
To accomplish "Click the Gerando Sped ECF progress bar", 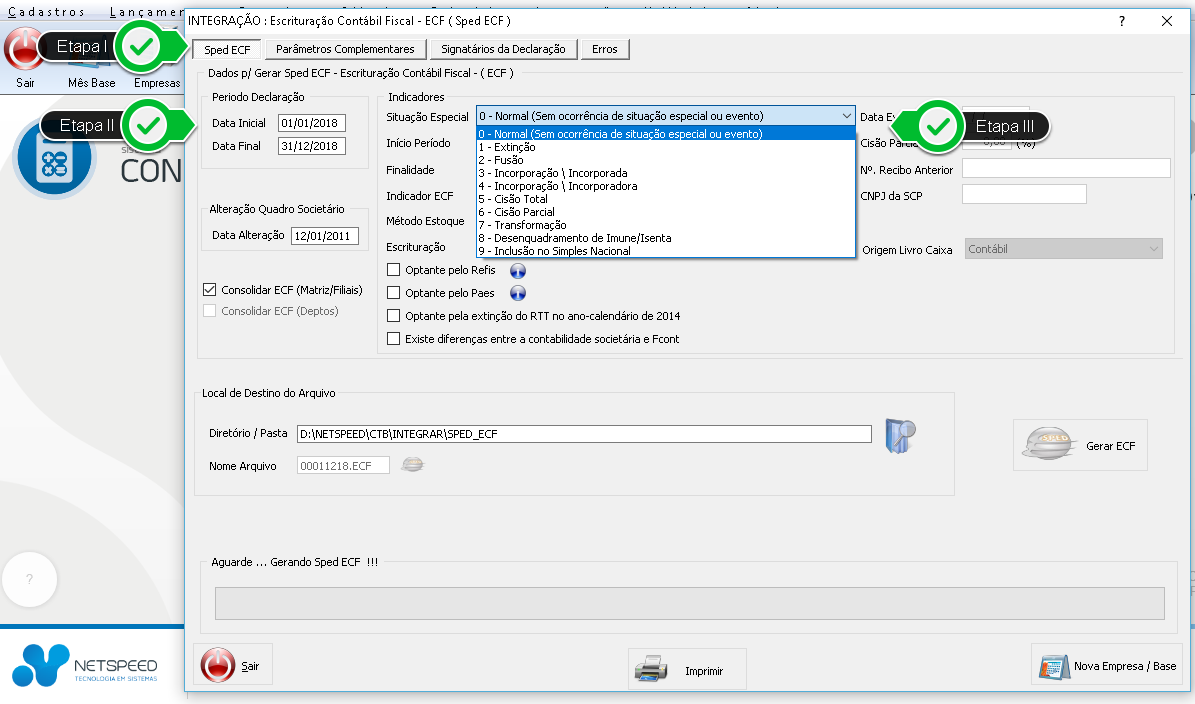I will click(x=689, y=603).
